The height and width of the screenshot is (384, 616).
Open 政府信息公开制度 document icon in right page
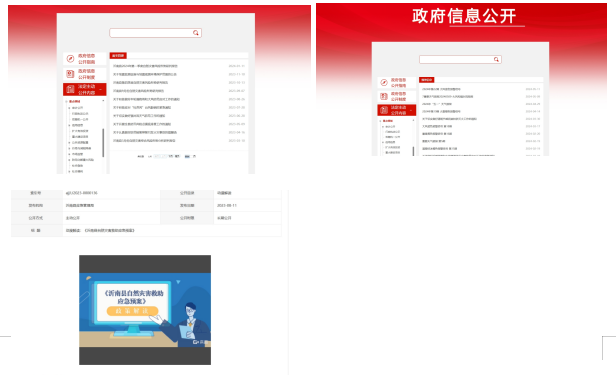pyautogui.click(x=384, y=96)
